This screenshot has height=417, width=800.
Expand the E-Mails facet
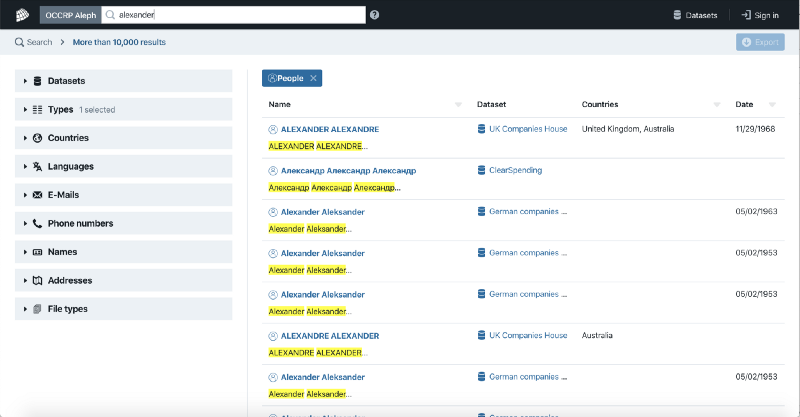123,194
